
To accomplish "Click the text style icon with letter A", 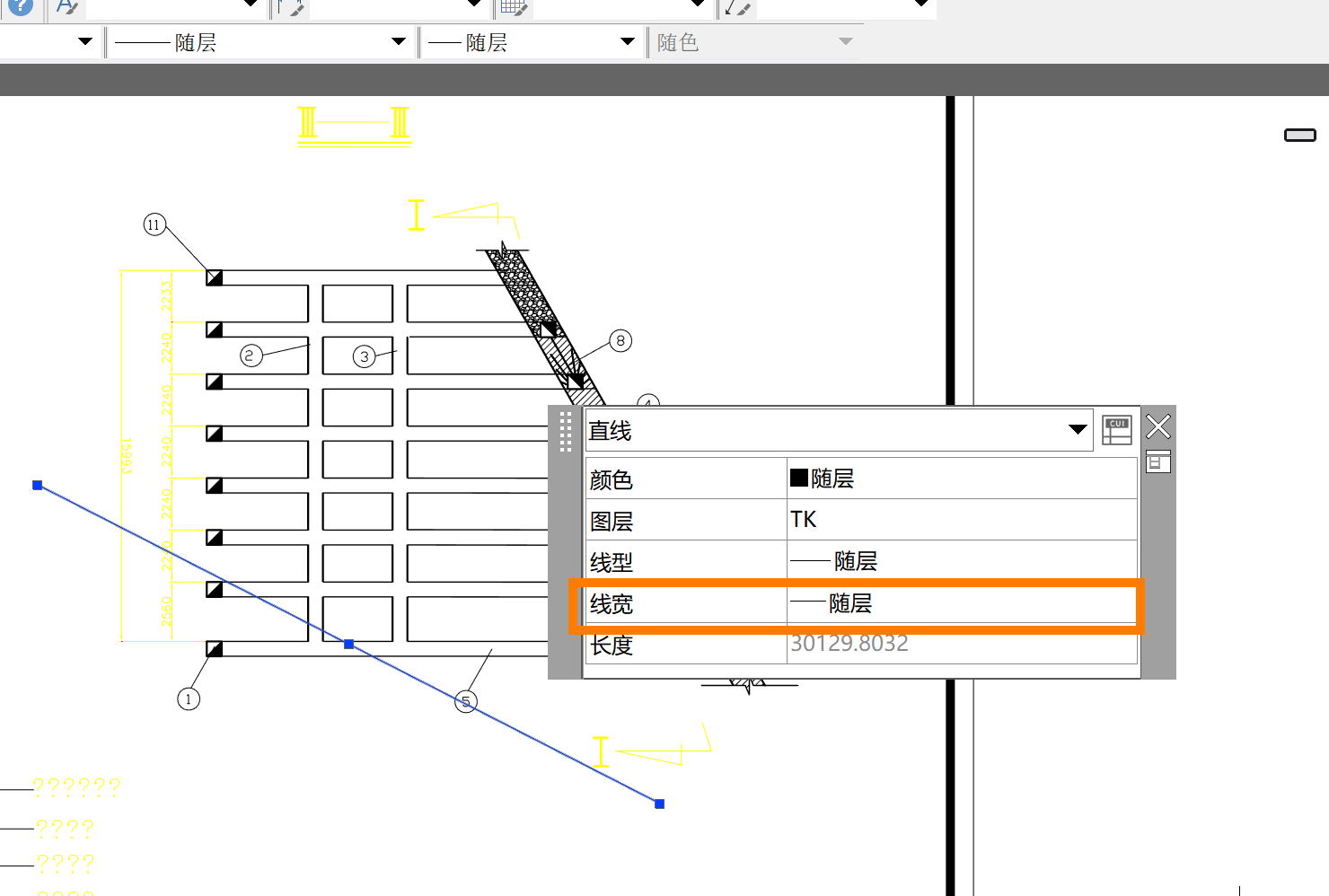I will [x=66, y=7].
